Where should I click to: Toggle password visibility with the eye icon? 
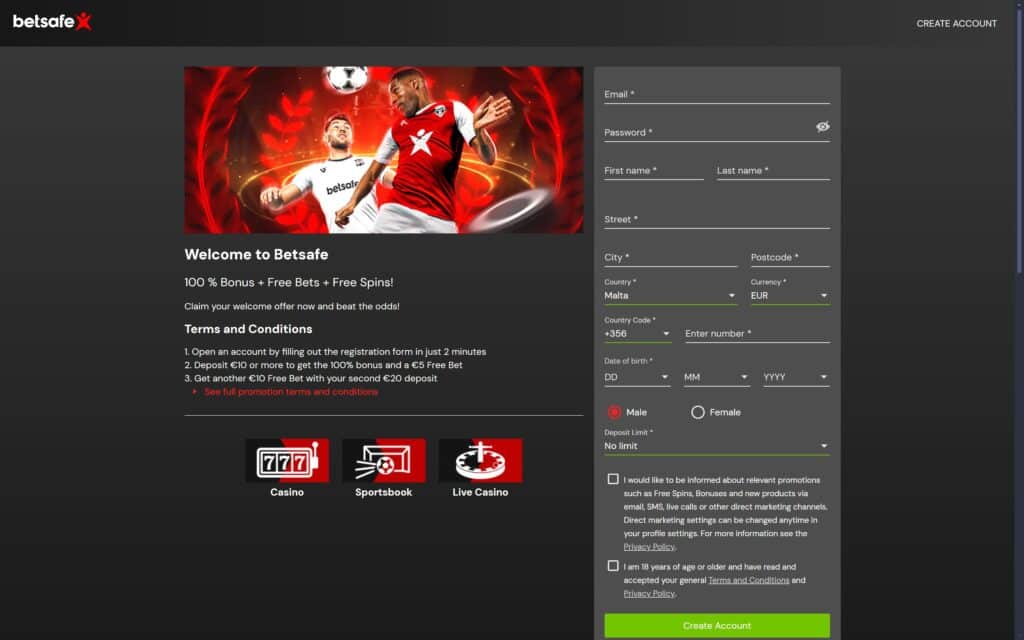[x=822, y=127]
